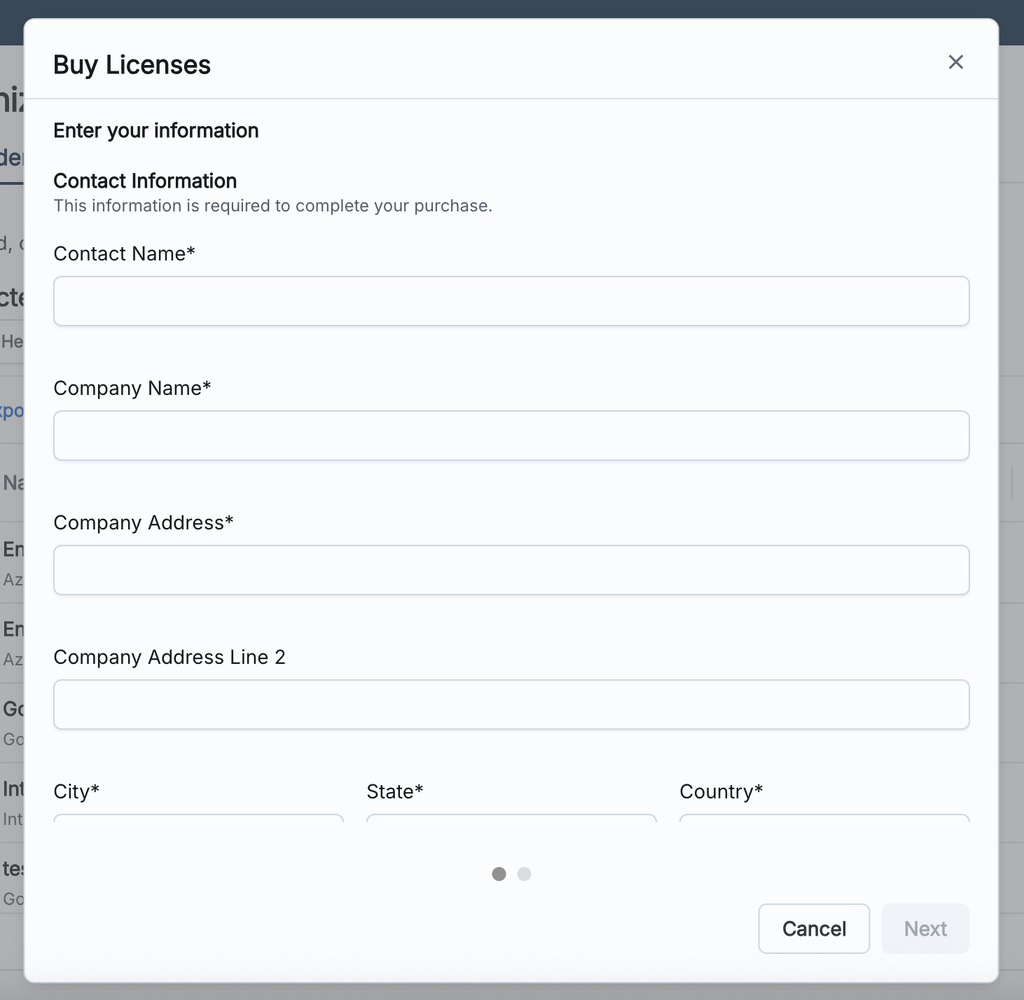Click the Company Address Line 2 label
This screenshot has height=1000, width=1024.
169,657
